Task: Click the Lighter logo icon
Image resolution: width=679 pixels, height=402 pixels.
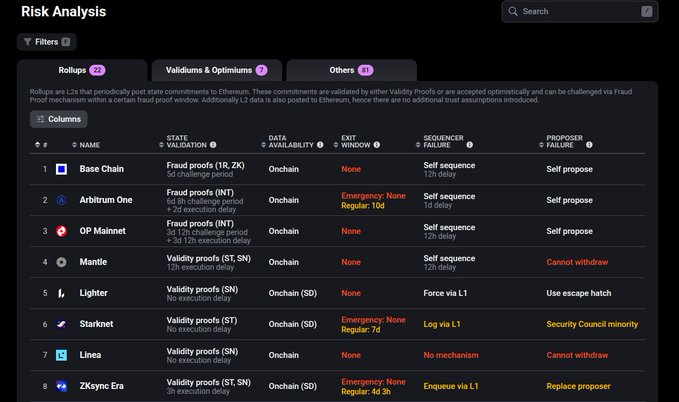Action: [61, 293]
